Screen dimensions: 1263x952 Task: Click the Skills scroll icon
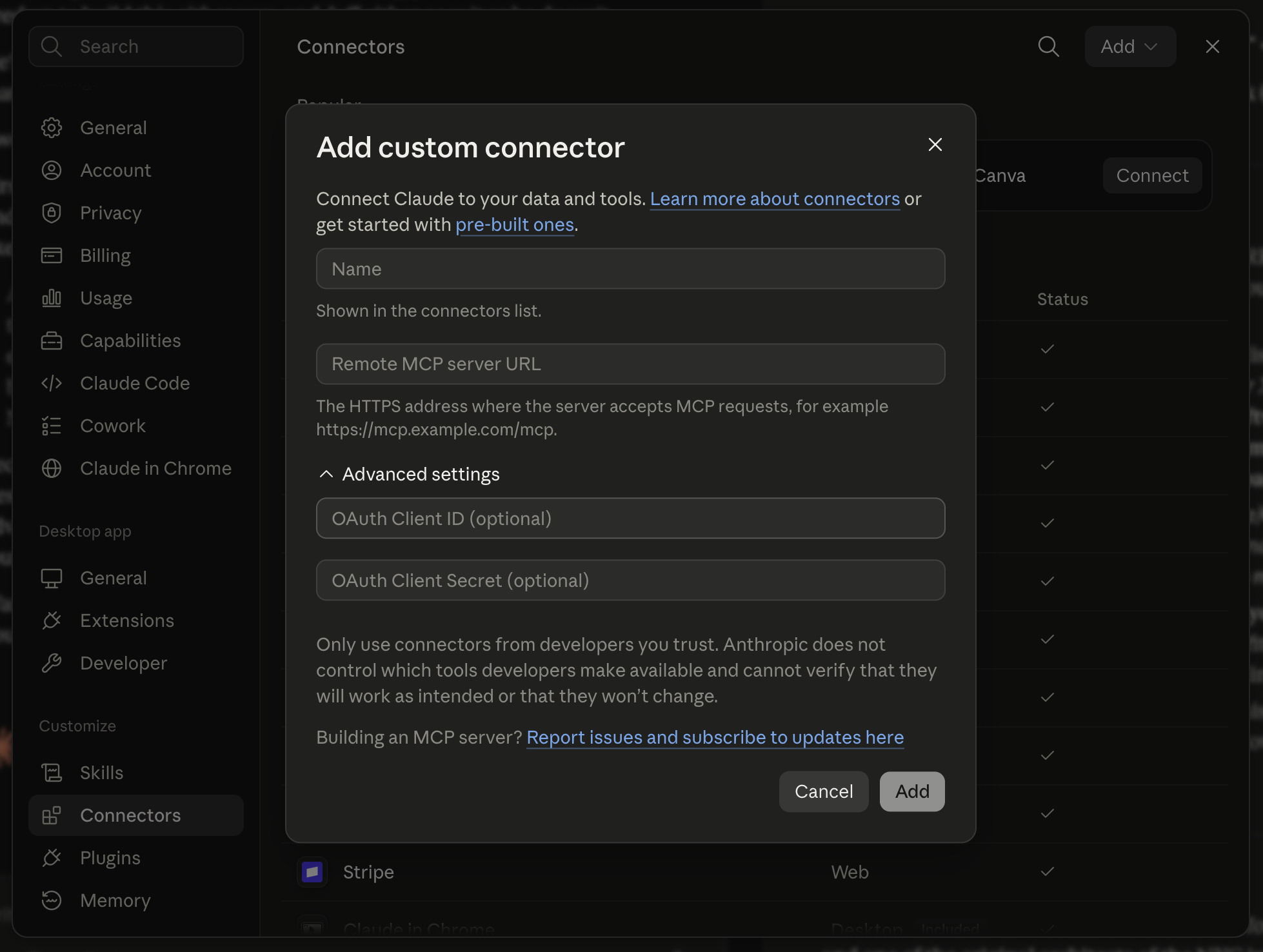click(x=52, y=773)
